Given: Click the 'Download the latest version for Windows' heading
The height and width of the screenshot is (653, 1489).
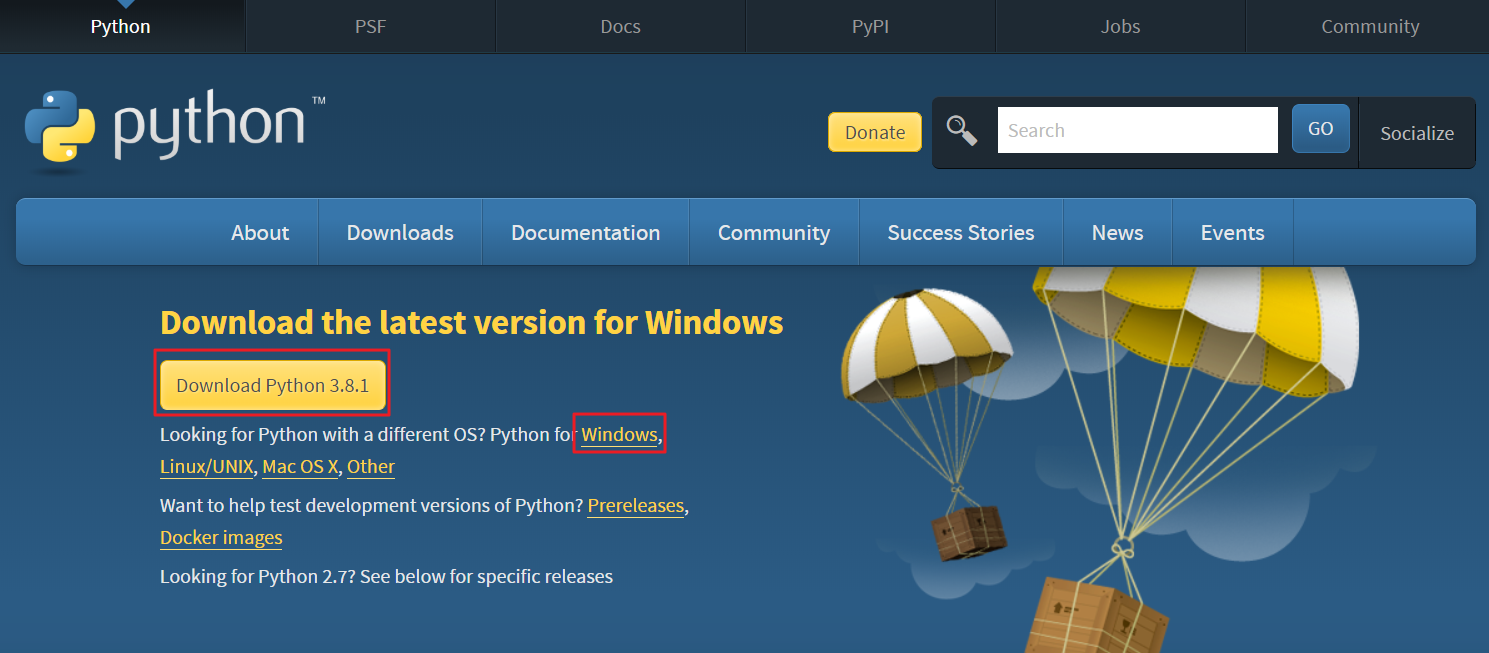Looking at the screenshot, I should [472, 322].
